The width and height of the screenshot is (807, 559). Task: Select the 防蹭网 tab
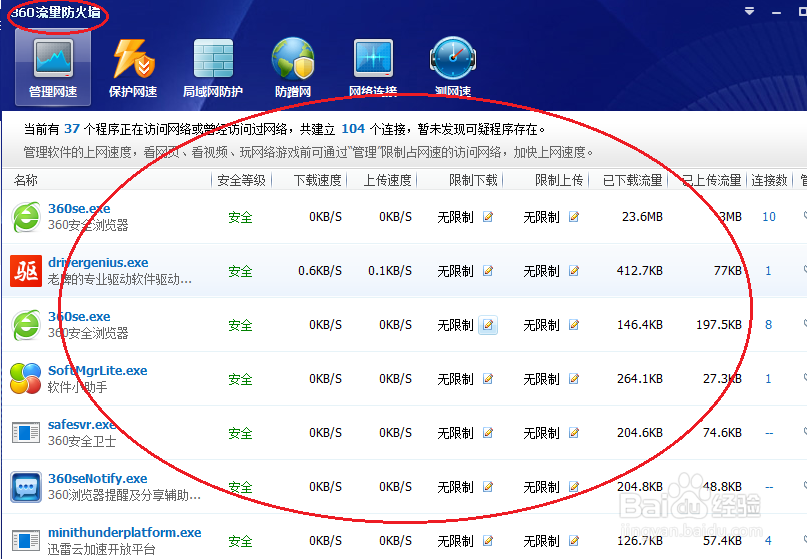coord(293,67)
